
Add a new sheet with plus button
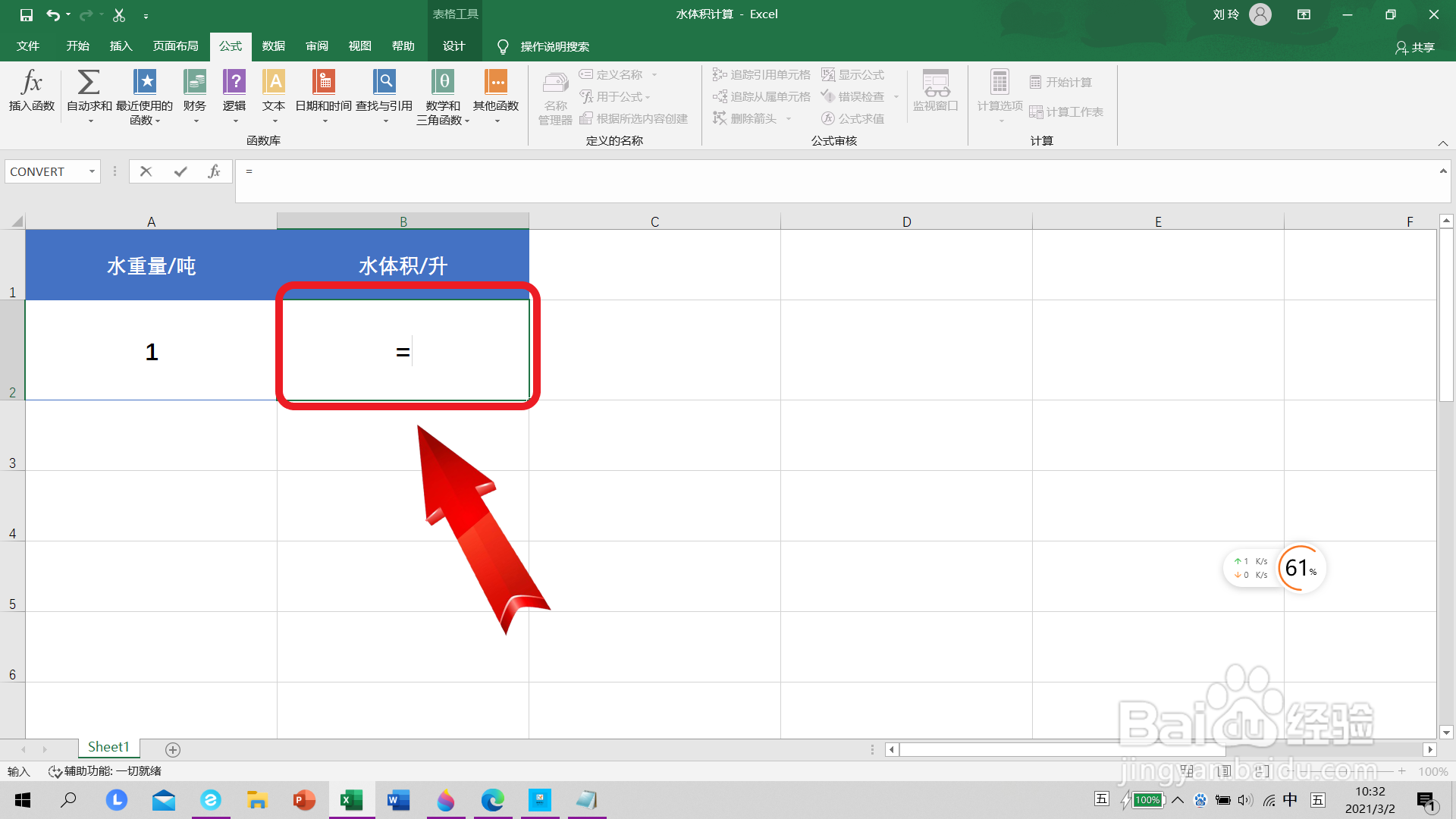click(173, 749)
